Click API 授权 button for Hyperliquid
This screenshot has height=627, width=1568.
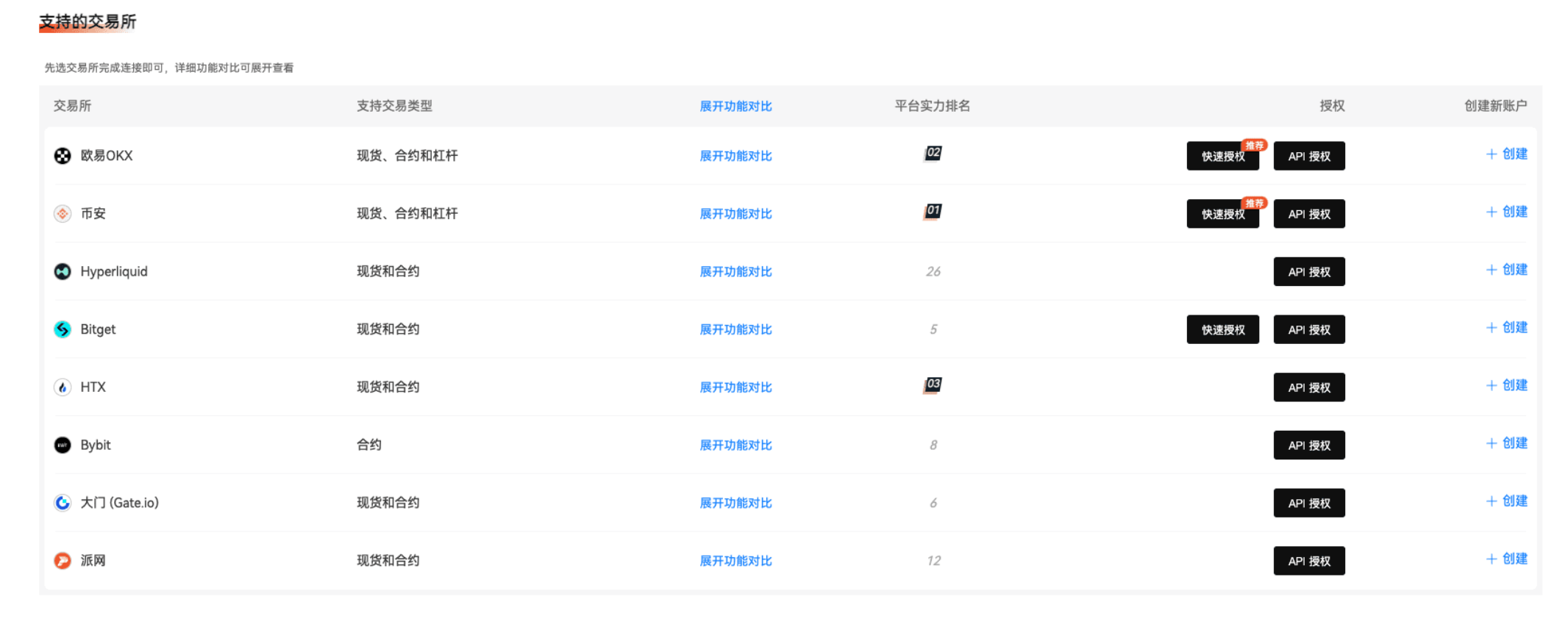click(x=1309, y=272)
